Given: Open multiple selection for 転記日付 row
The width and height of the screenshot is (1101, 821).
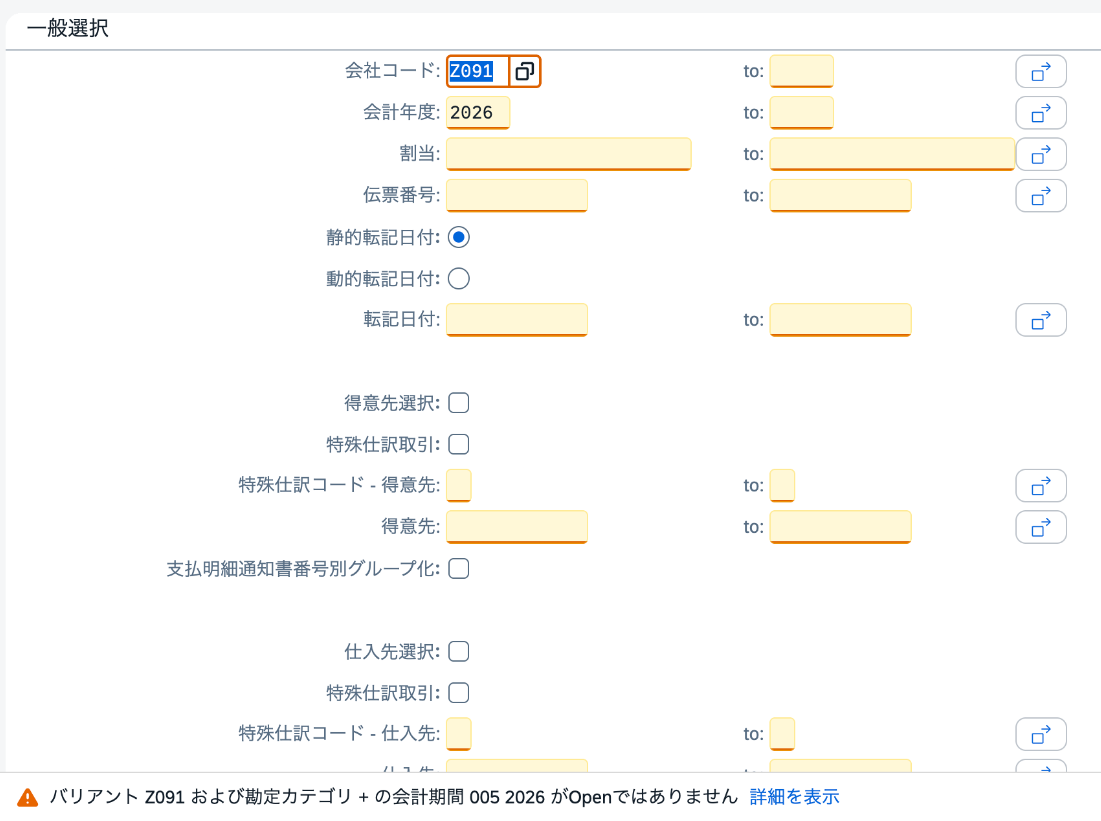Looking at the screenshot, I should pyautogui.click(x=1041, y=320).
